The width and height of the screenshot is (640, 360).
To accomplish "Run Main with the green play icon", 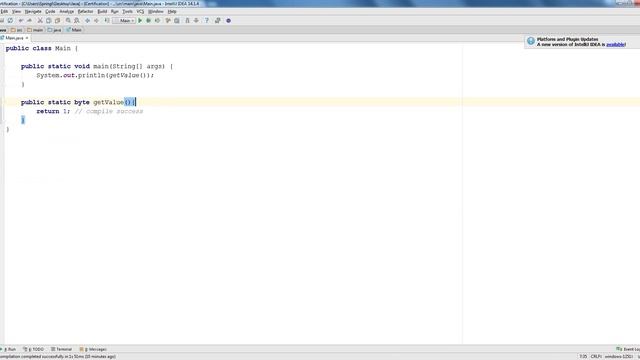I will click(x=140, y=20).
